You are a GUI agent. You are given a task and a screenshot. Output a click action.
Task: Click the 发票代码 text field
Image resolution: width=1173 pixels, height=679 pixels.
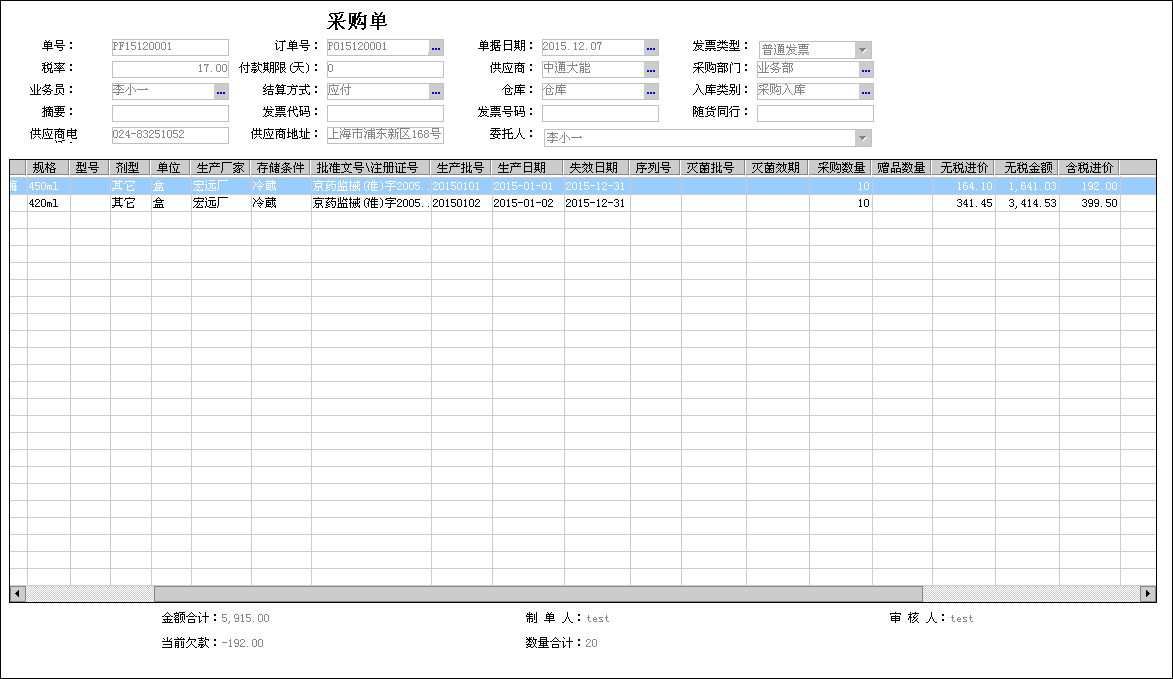(x=385, y=114)
